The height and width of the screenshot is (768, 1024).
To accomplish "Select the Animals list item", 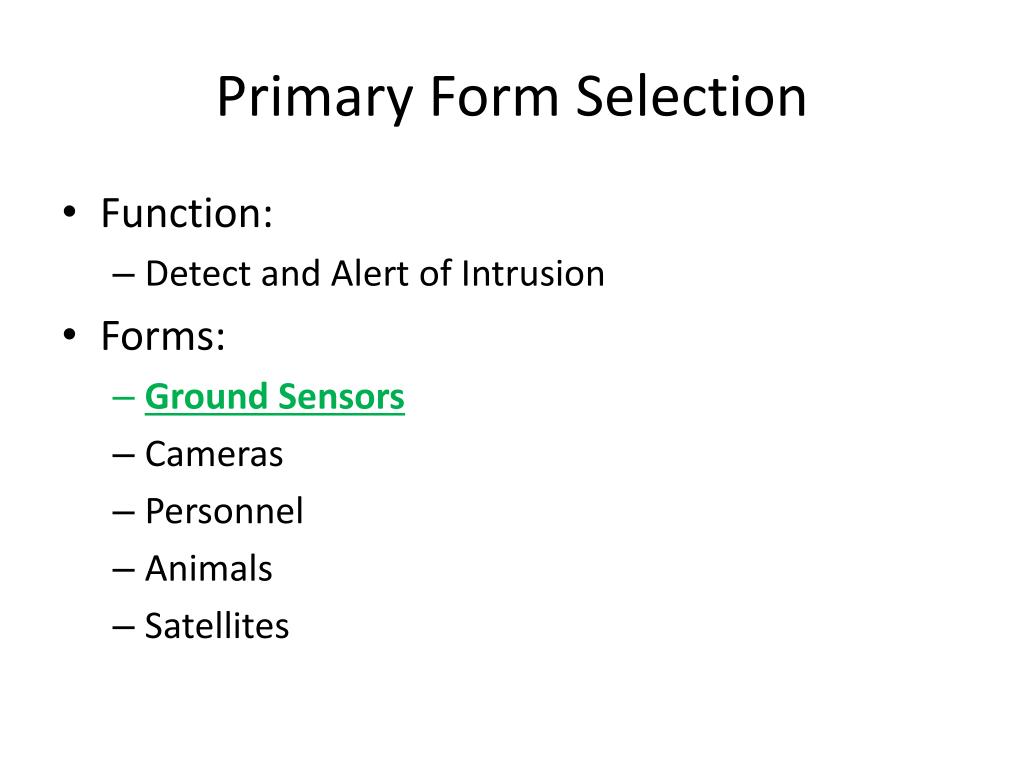I will point(208,568).
